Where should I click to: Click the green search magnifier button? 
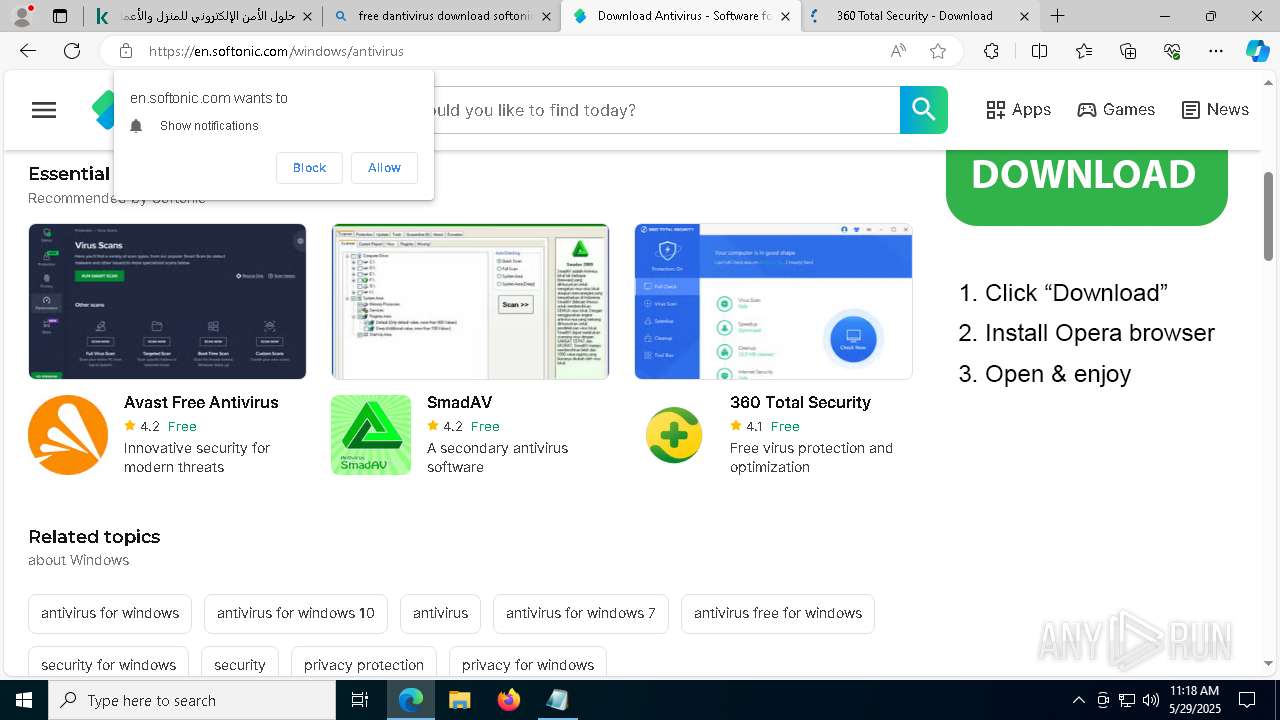(x=923, y=110)
